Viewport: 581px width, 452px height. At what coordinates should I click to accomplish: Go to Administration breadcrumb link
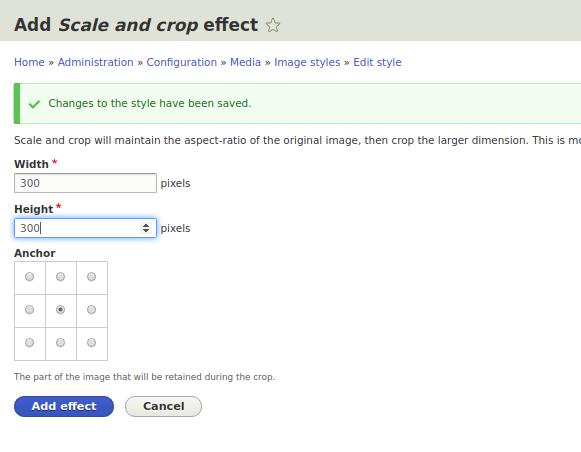(96, 62)
